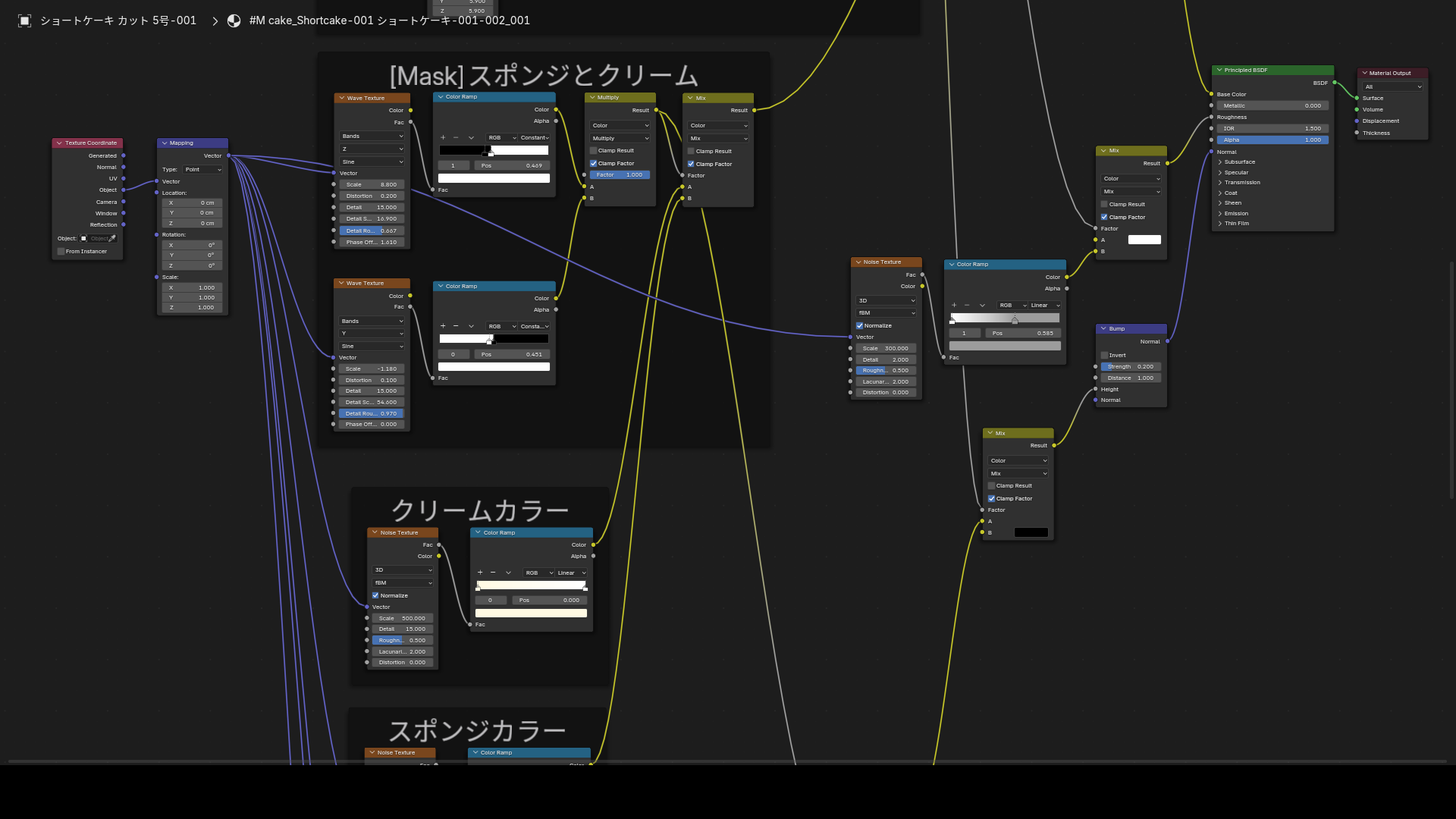Image resolution: width=1456 pixels, height=819 pixels.
Task: Open the Multiply blend mode dropdown
Action: 620,138
